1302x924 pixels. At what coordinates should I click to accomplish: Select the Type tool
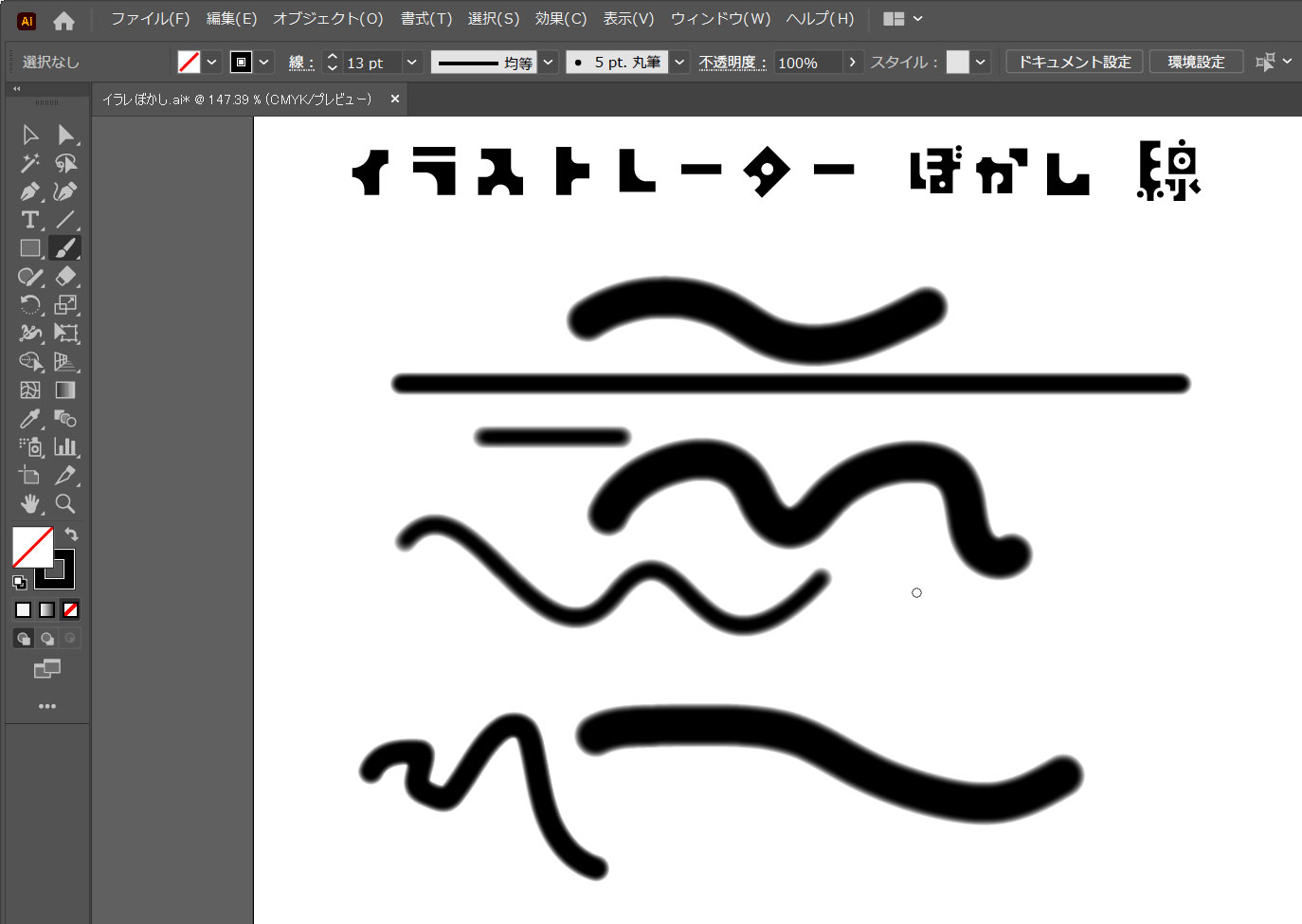(x=29, y=220)
